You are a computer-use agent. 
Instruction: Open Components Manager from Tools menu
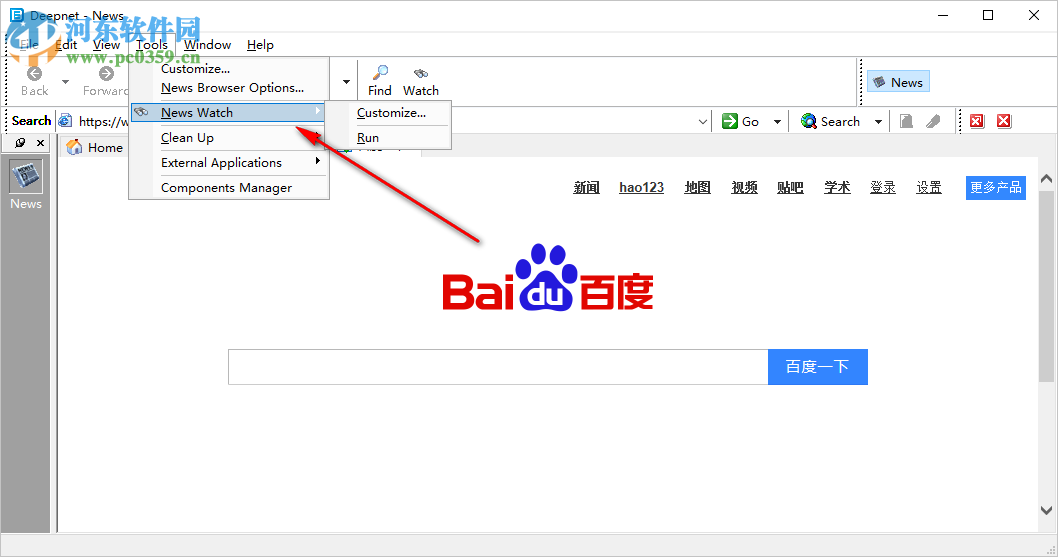point(229,188)
